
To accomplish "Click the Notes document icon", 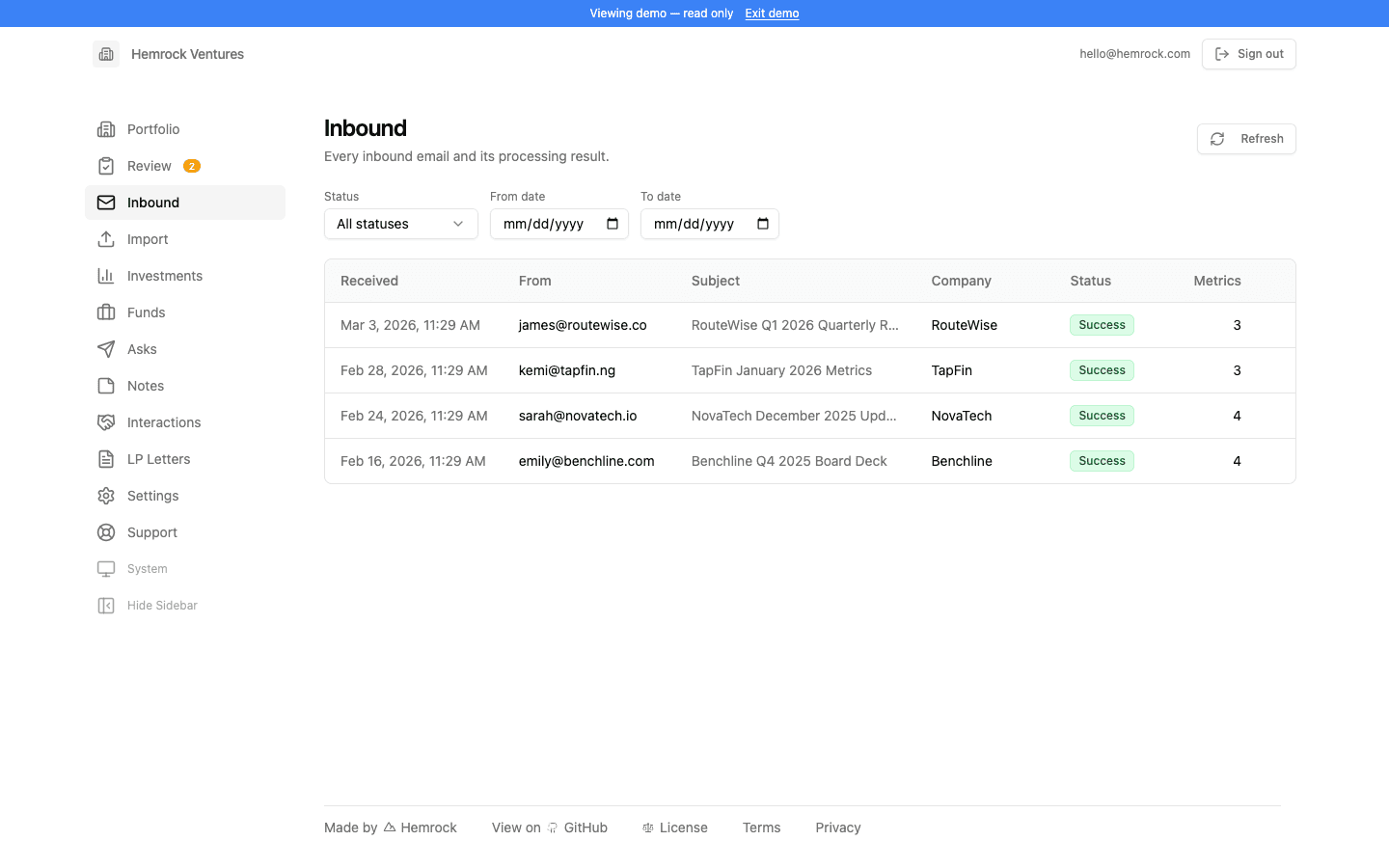I will [106, 386].
